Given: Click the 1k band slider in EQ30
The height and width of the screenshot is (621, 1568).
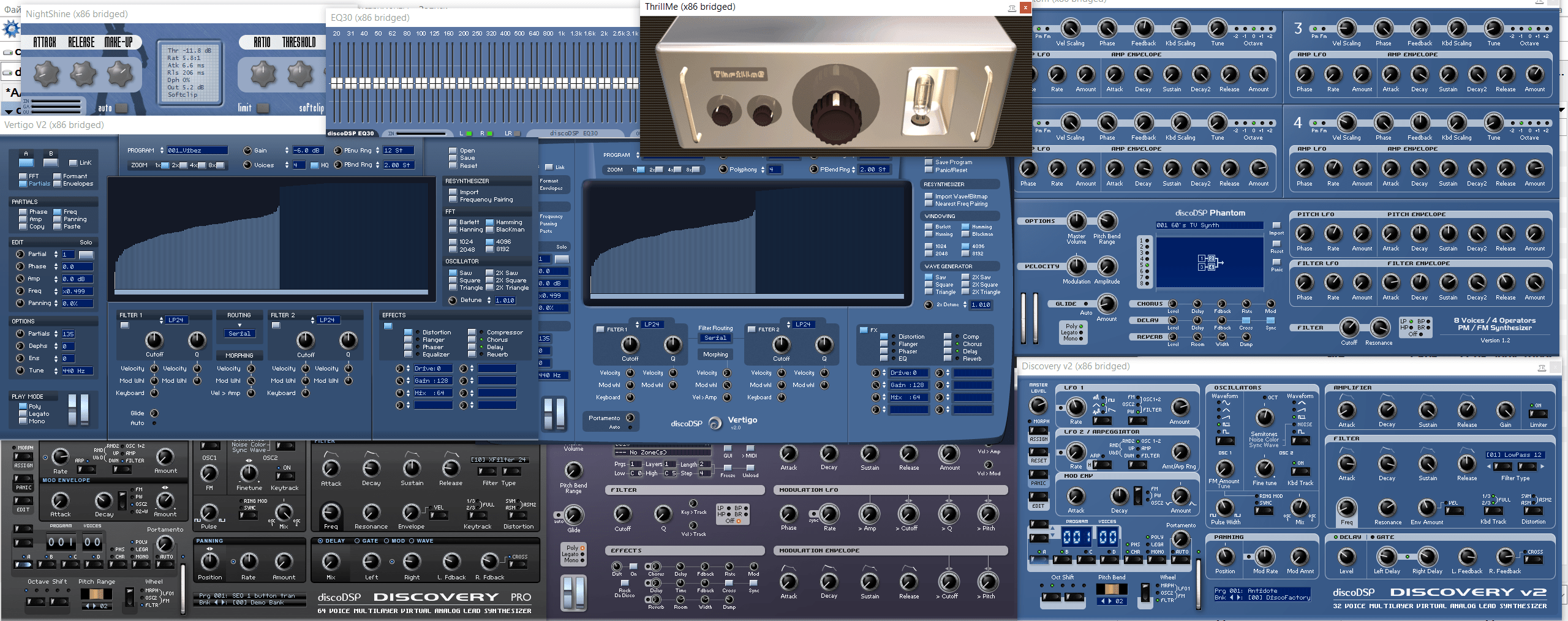Looking at the screenshot, I should pyautogui.click(x=562, y=82).
